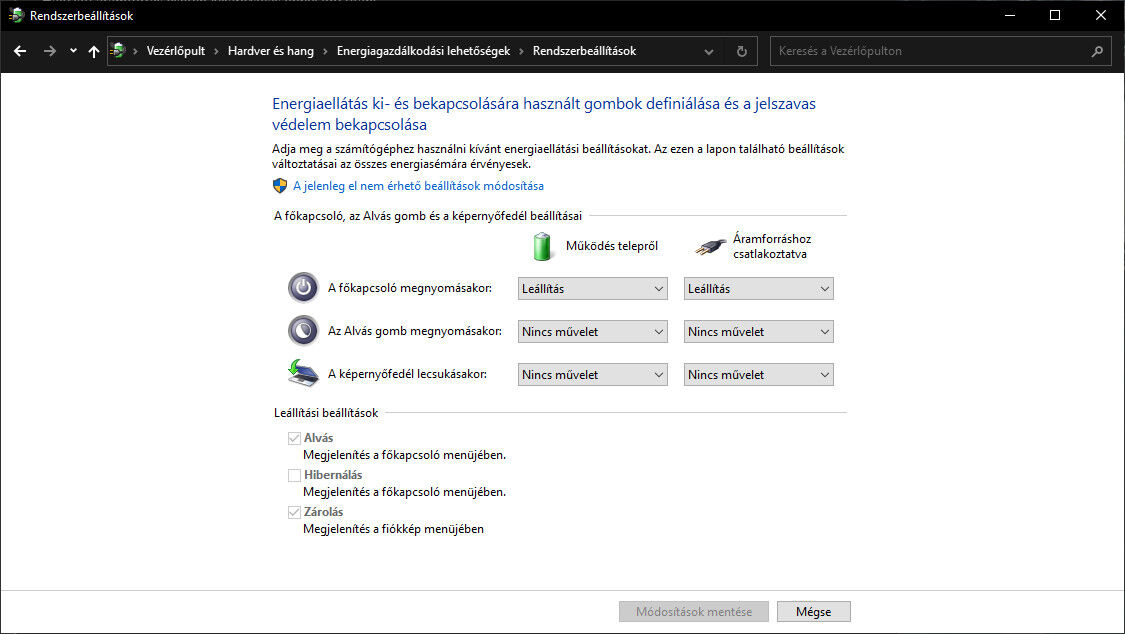
Task: Click the power button icon
Action: (303, 288)
